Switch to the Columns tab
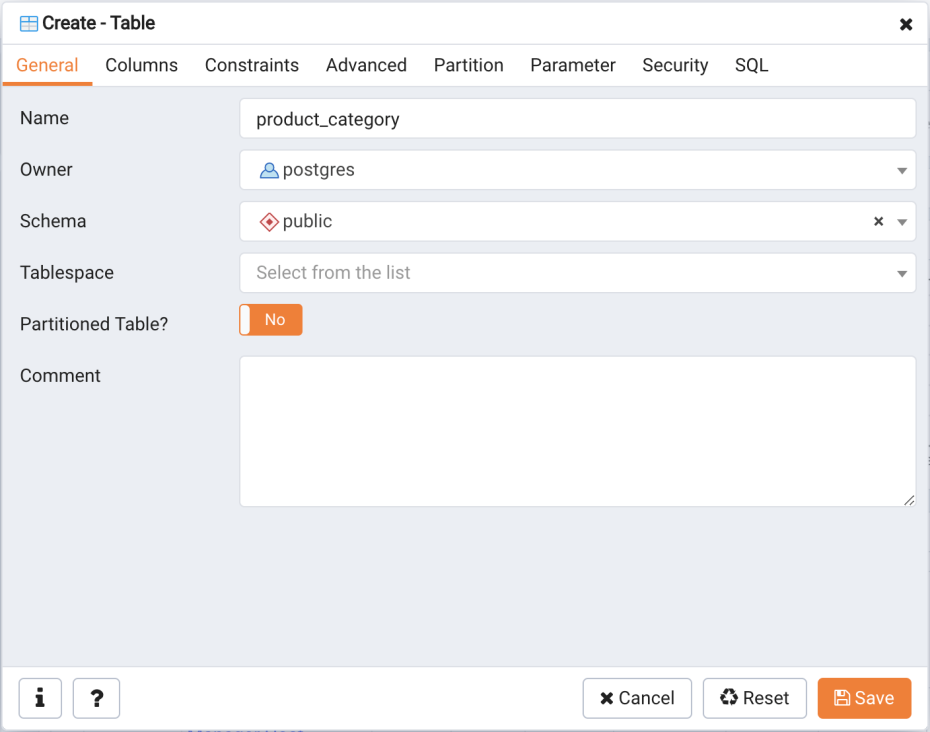Image resolution: width=930 pixels, height=732 pixels. click(142, 65)
